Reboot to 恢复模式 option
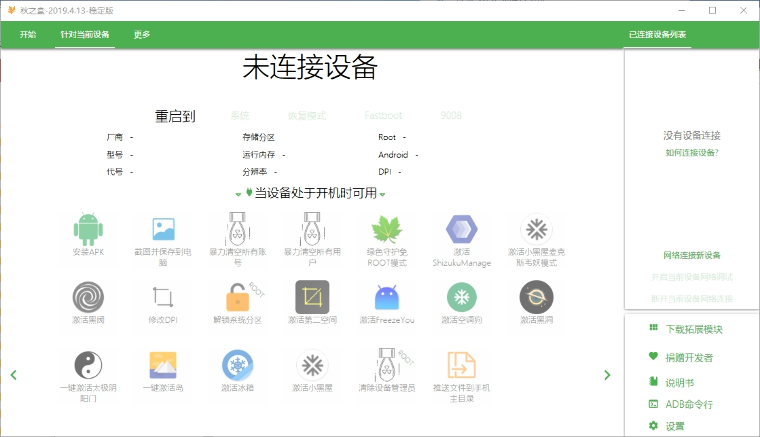This screenshot has height=437, width=760. click(x=307, y=115)
